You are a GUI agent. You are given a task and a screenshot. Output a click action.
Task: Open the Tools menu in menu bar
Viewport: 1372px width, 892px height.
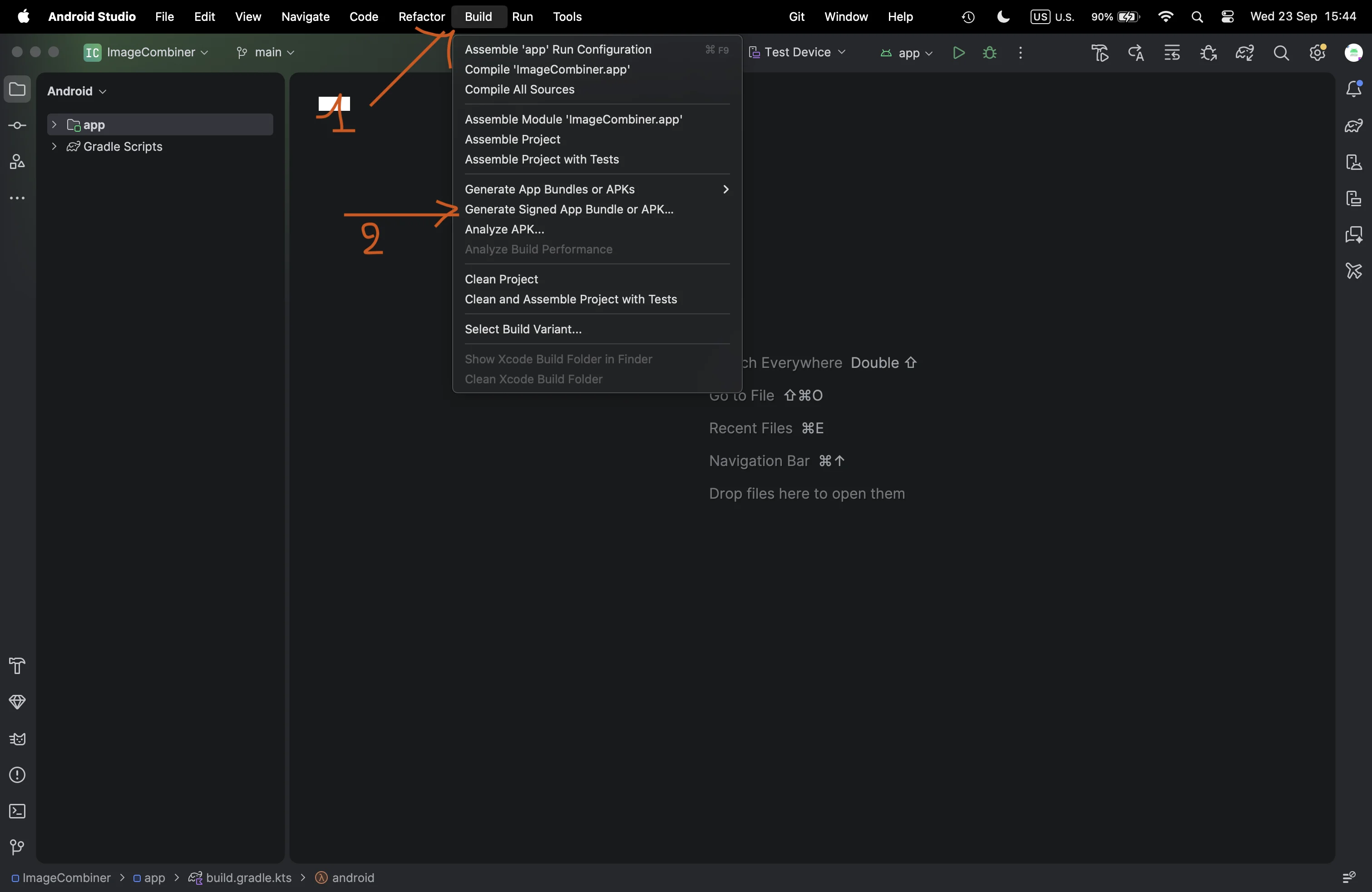pos(567,17)
